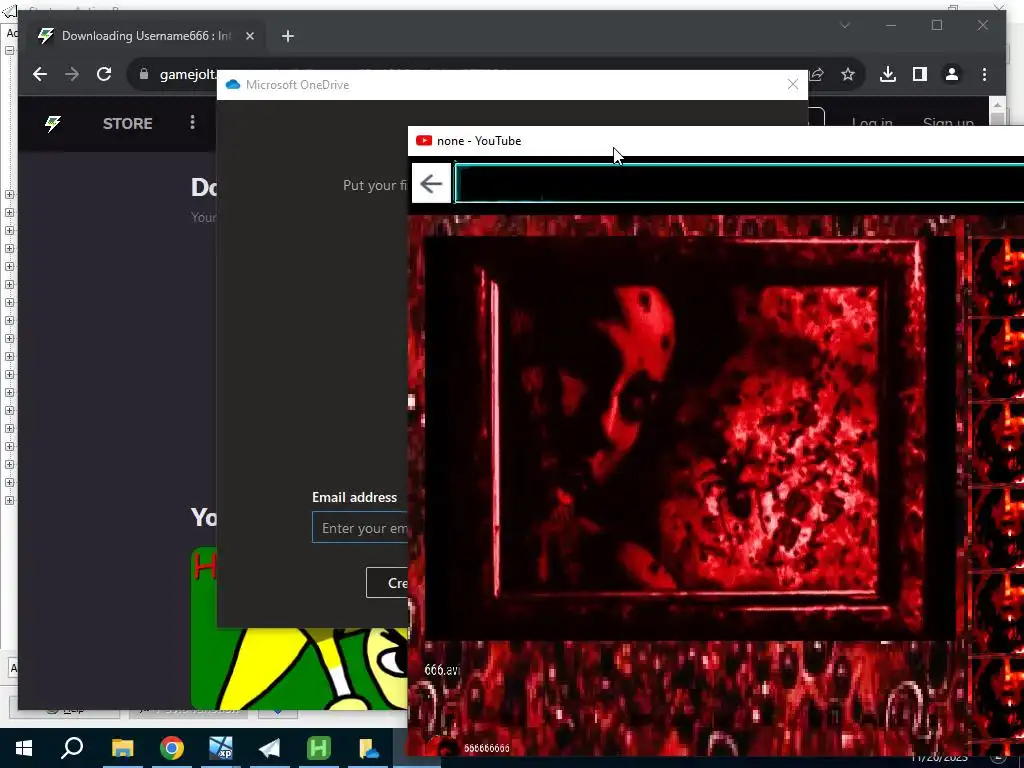
Task: Select the Downloading Username666 tab
Action: pos(144,36)
